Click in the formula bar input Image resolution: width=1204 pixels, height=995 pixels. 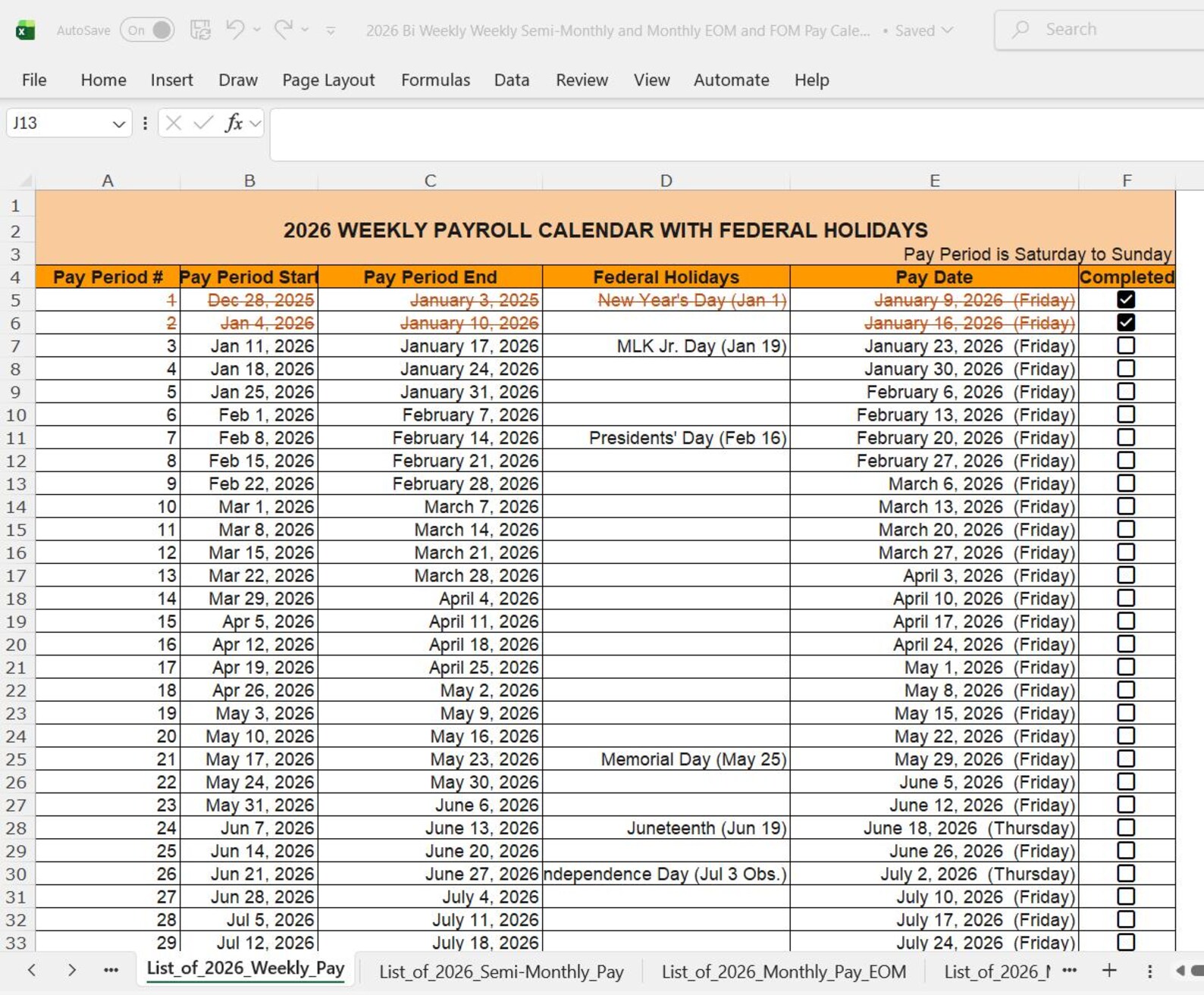(x=736, y=134)
